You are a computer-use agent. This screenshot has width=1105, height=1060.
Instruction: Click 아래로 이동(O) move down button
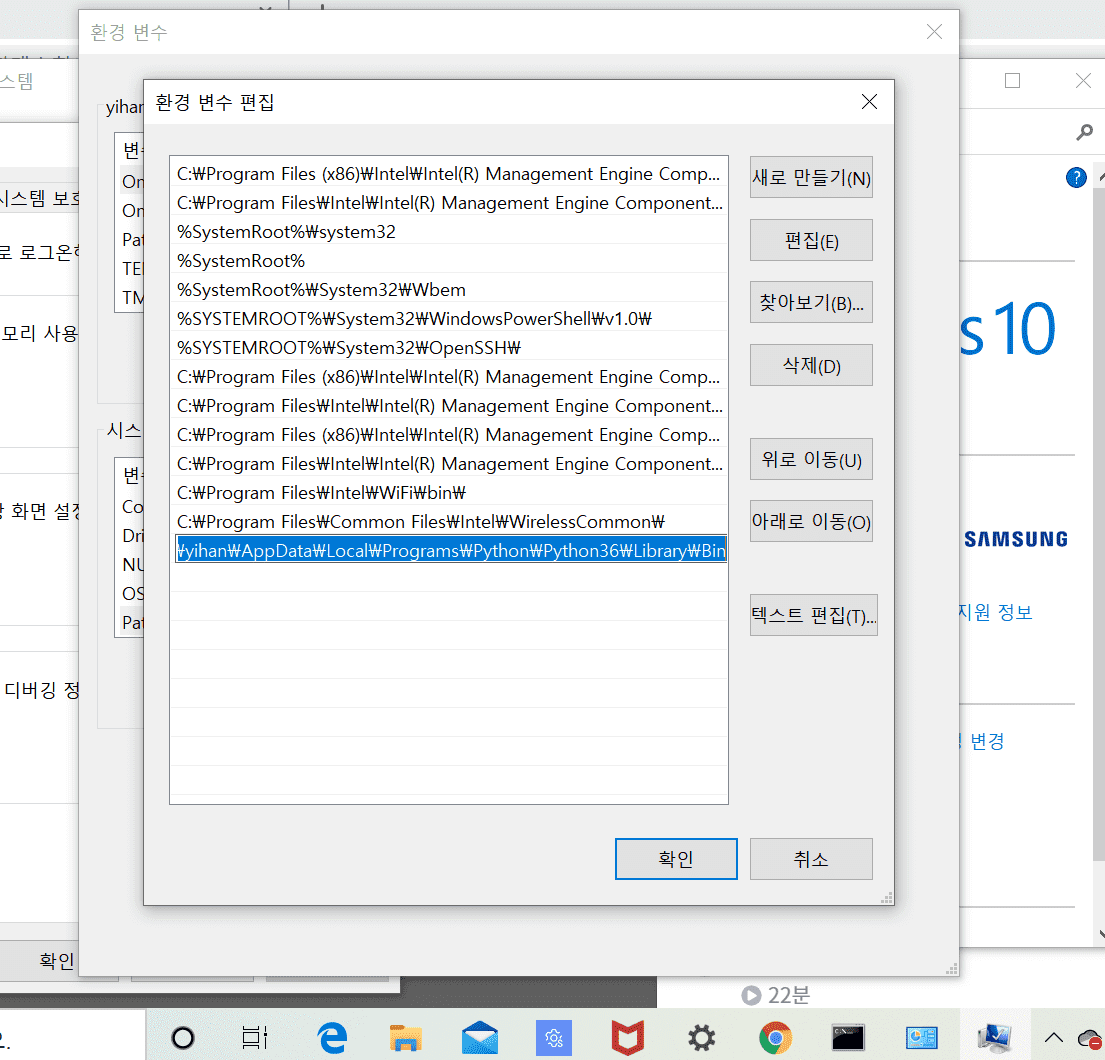click(x=811, y=522)
